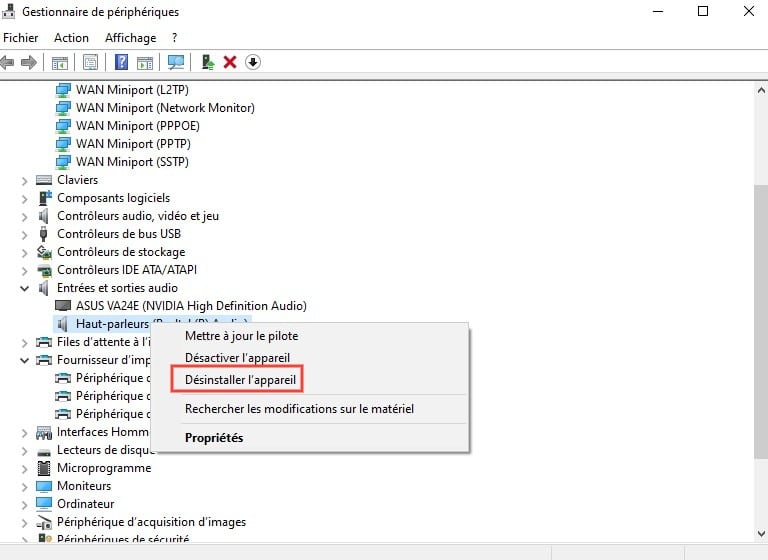Image resolution: width=768 pixels, height=560 pixels.
Task: Scan for hardware changes monitor icon
Action: coord(176,62)
